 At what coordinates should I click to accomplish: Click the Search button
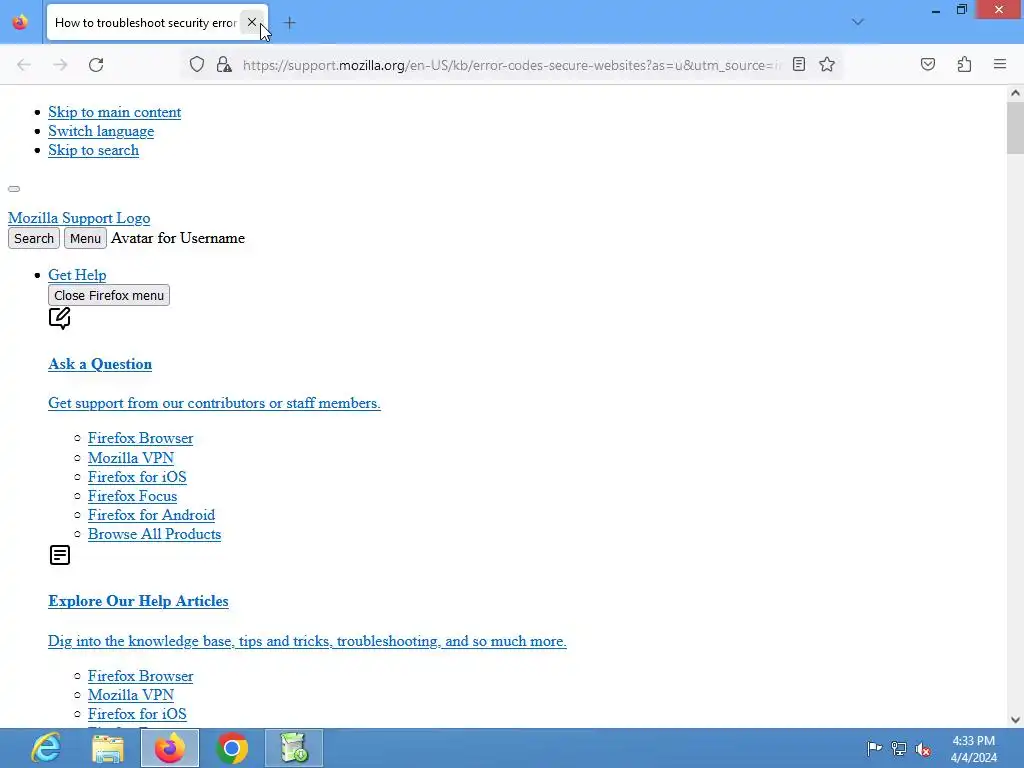[x=34, y=238]
